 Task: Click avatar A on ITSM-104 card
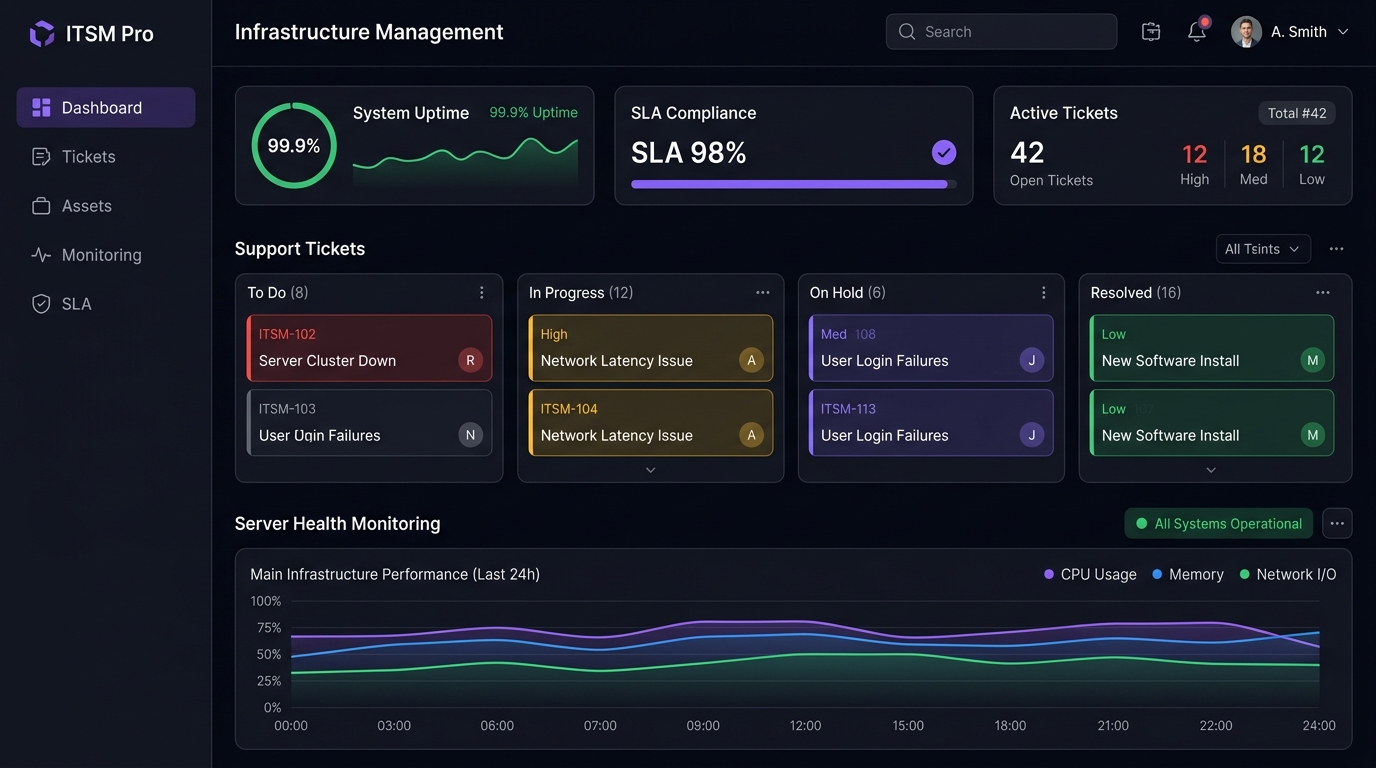pyautogui.click(x=751, y=435)
